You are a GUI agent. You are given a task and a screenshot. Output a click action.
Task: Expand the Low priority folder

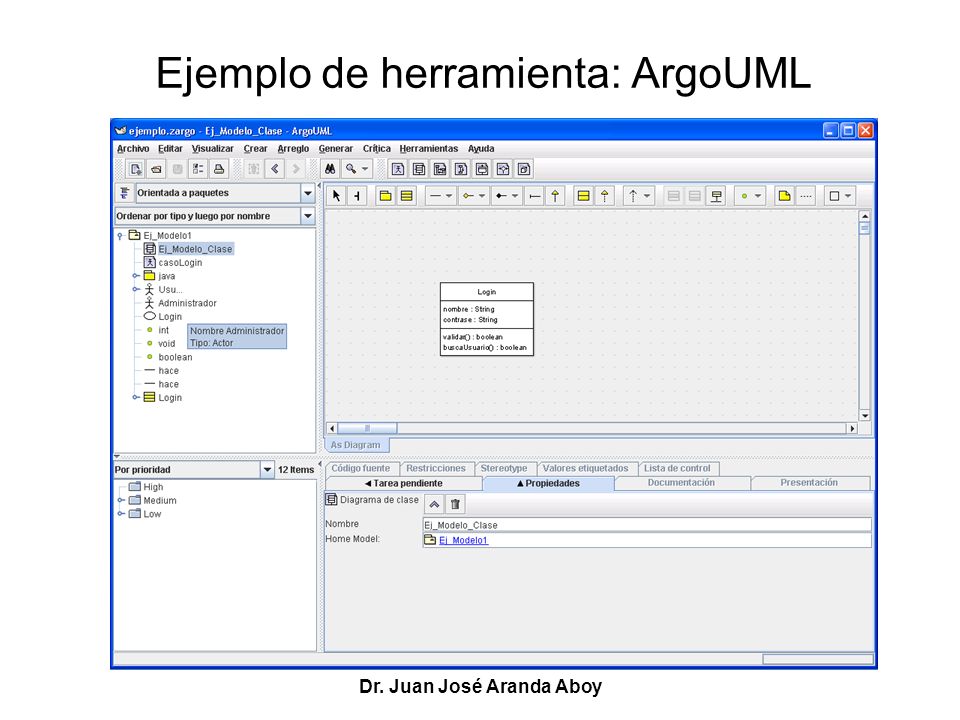pos(121,514)
